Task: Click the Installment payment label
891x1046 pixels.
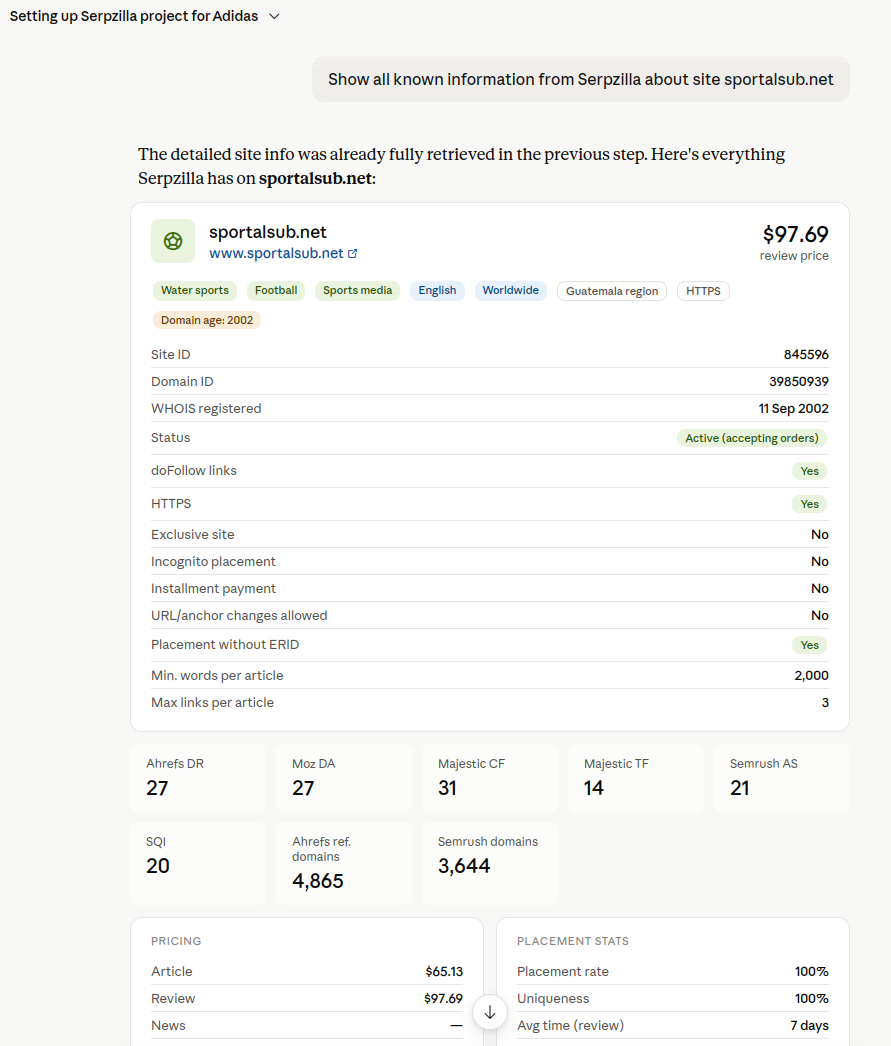Action: pos(213,588)
